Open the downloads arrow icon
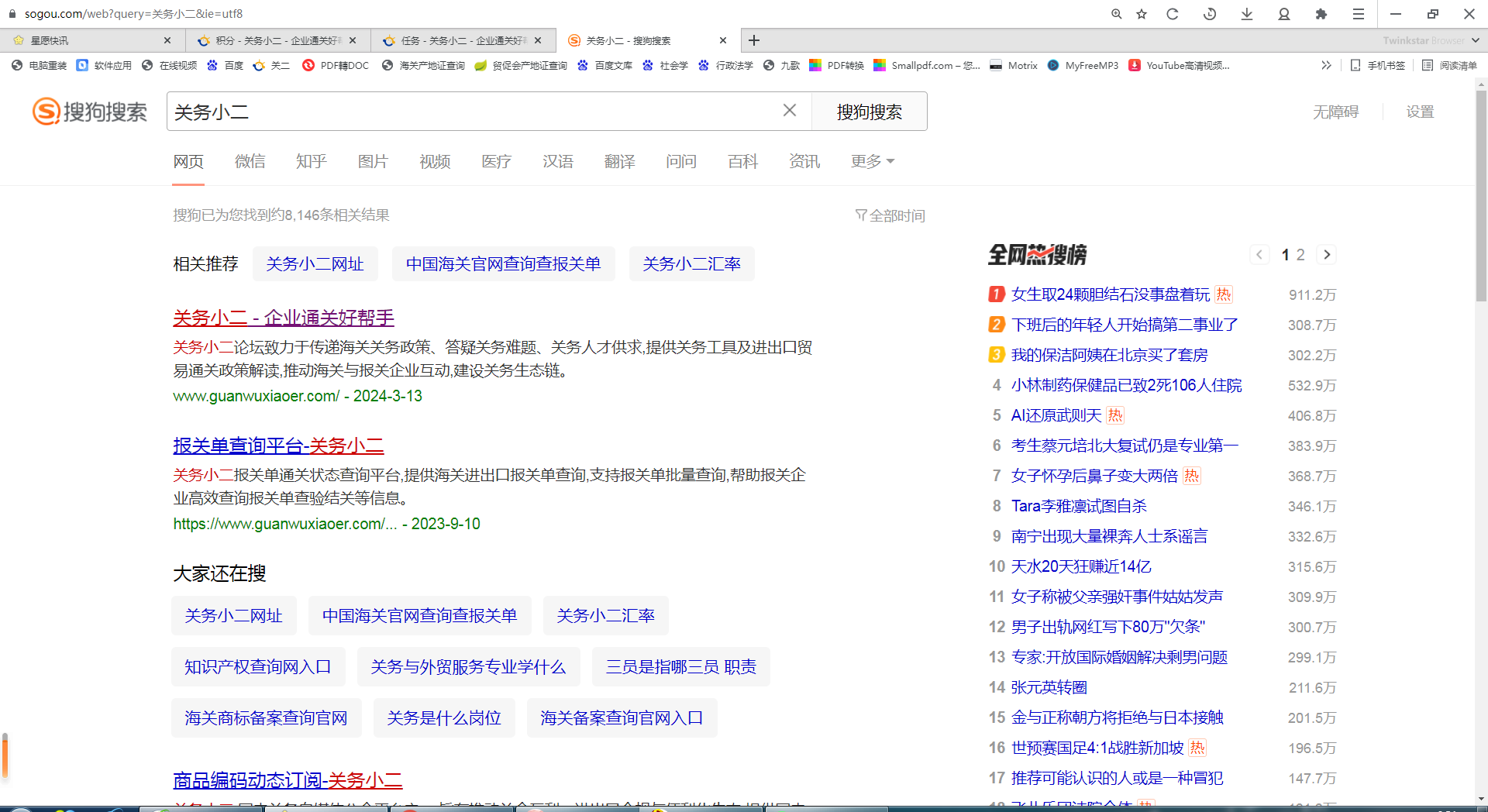Image resolution: width=1488 pixels, height=812 pixels. pyautogui.click(x=1247, y=14)
